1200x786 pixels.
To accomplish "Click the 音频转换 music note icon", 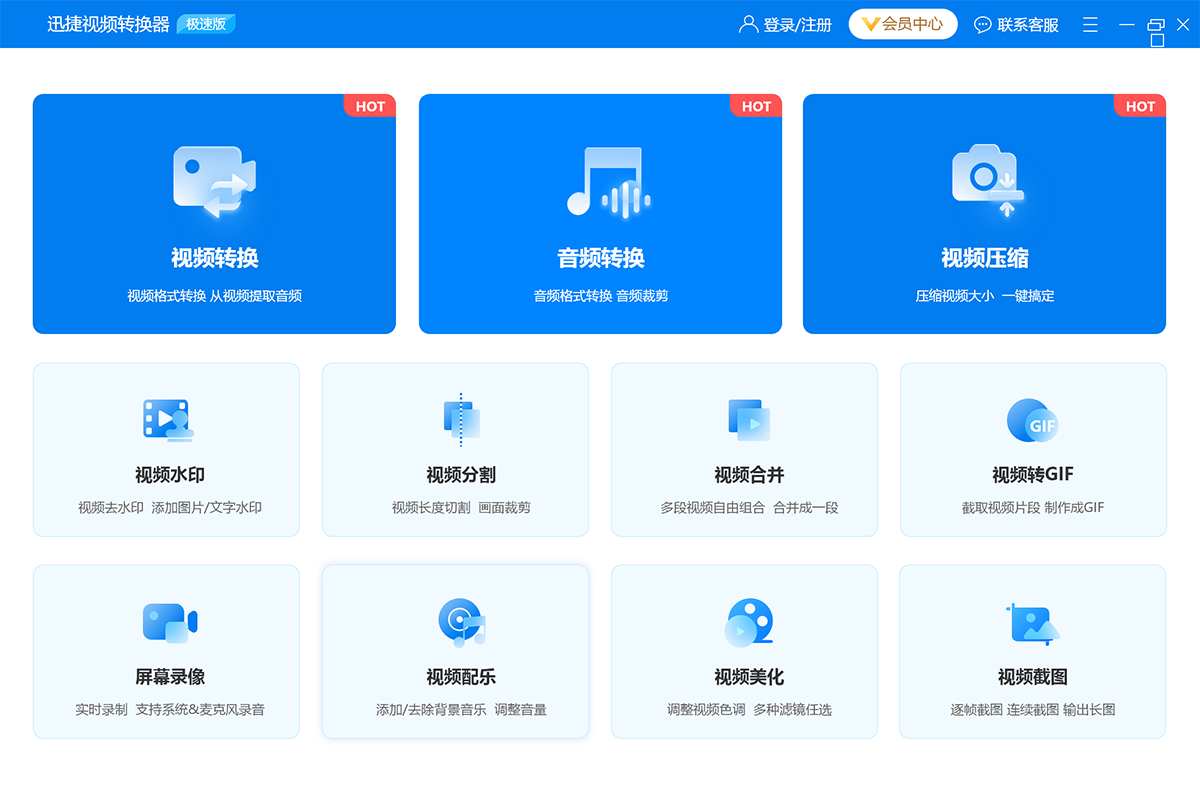I will point(608,182).
